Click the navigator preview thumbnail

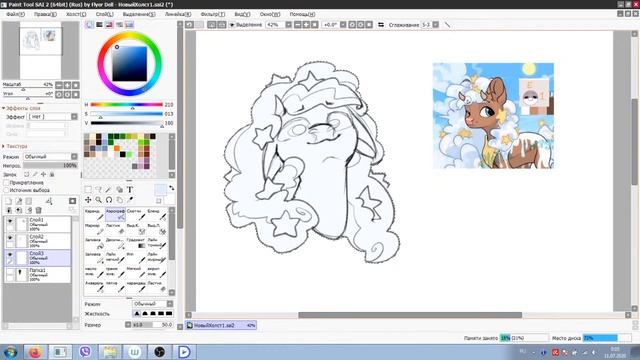click(40, 50)
